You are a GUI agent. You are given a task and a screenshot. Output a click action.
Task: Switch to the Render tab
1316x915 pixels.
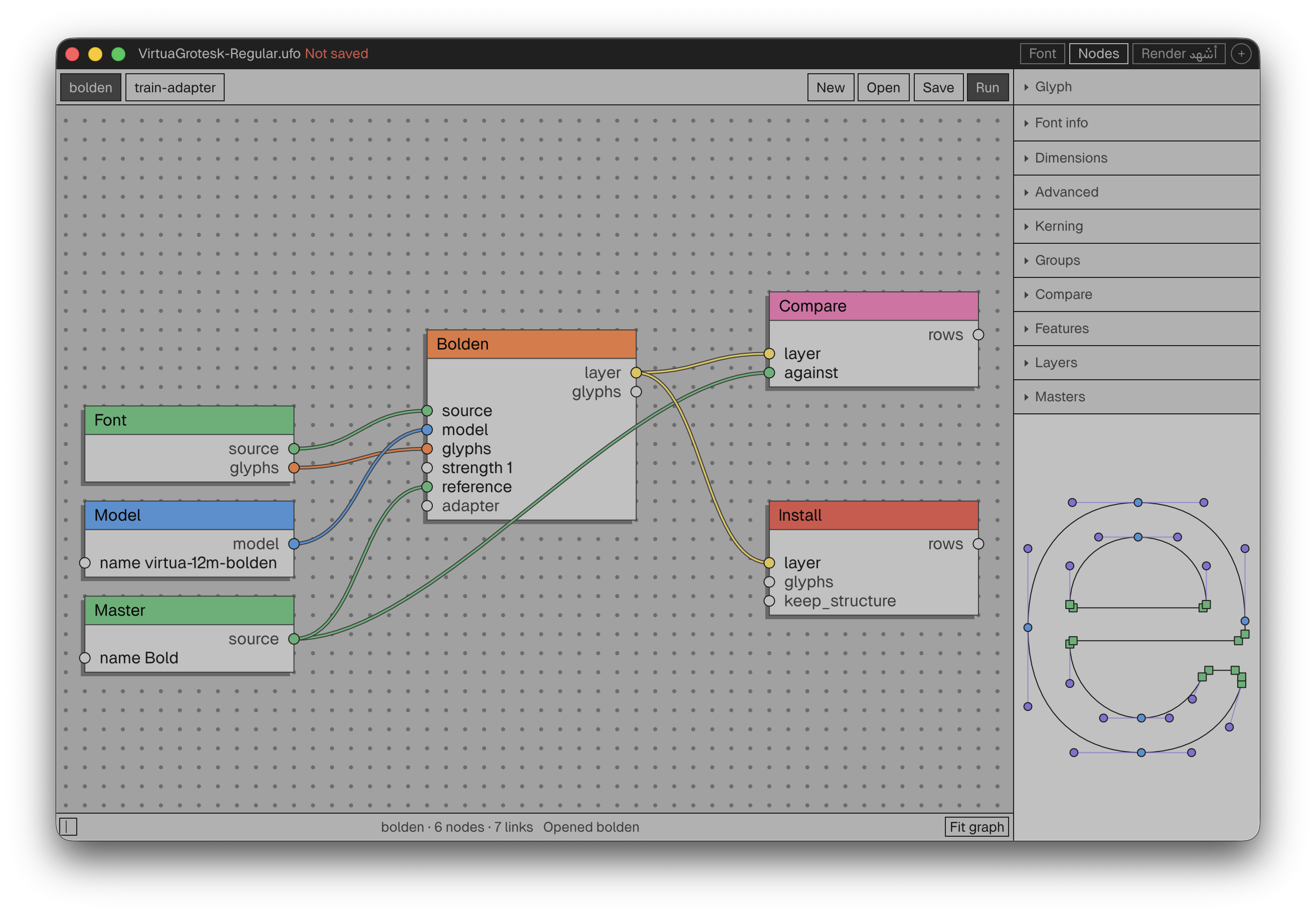(1178, 53)
